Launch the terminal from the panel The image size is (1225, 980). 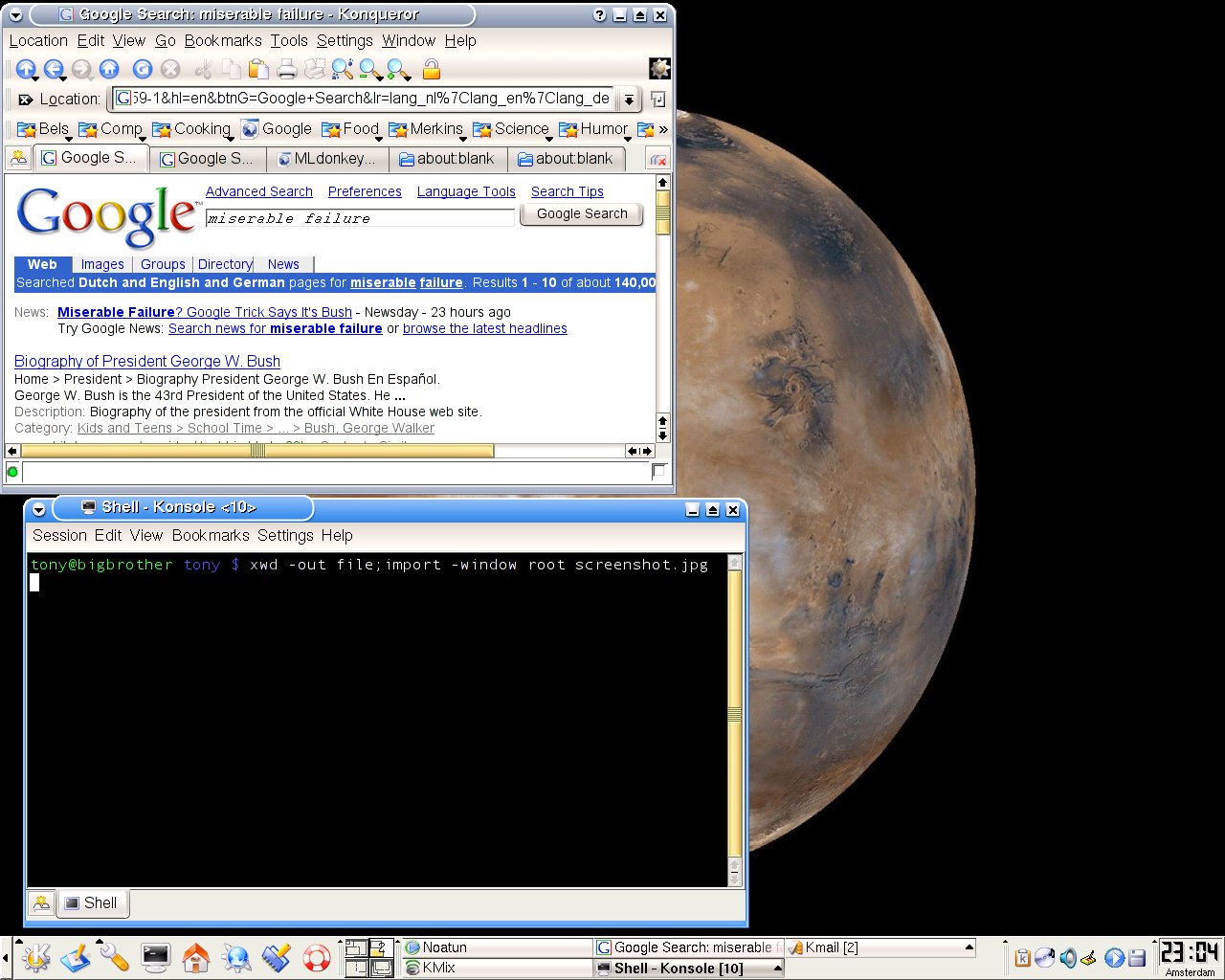point(155,957)
